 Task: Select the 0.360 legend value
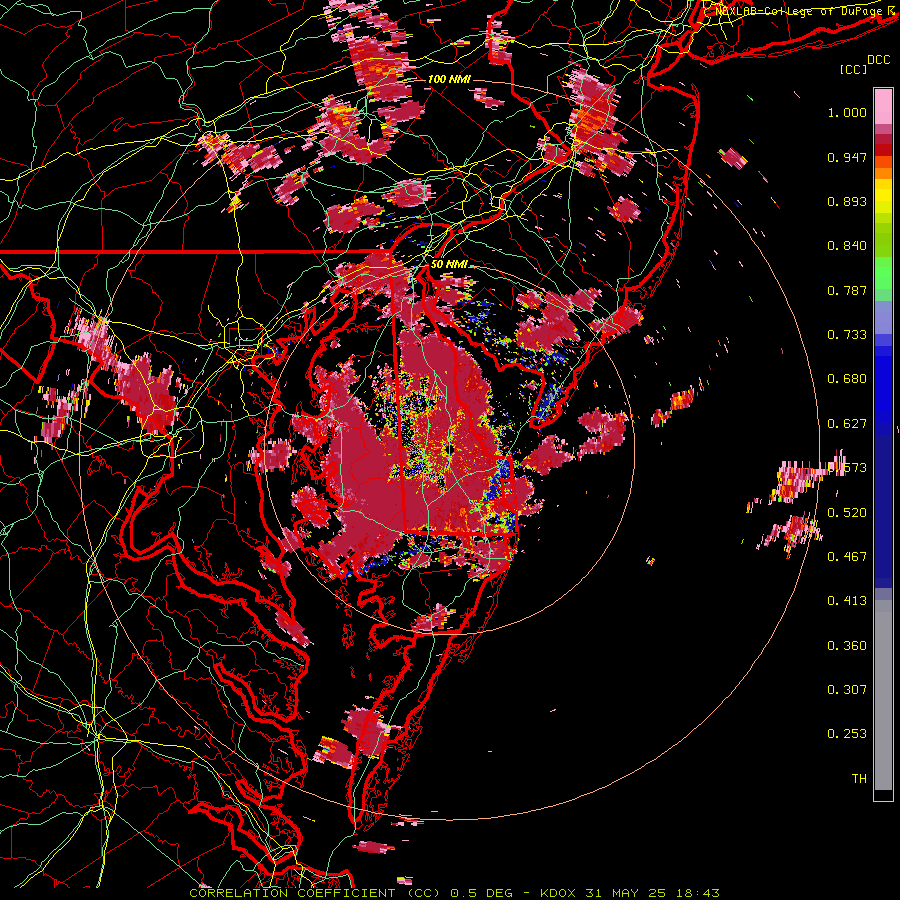[847, 646]
